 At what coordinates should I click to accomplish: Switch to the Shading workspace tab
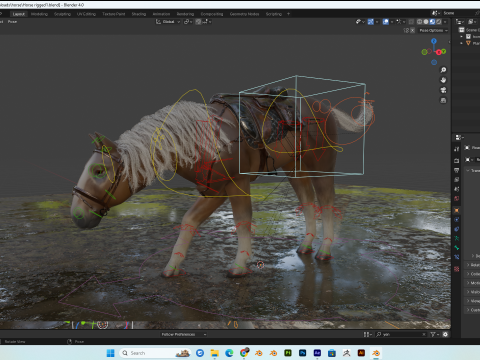(x=139, y=14)
